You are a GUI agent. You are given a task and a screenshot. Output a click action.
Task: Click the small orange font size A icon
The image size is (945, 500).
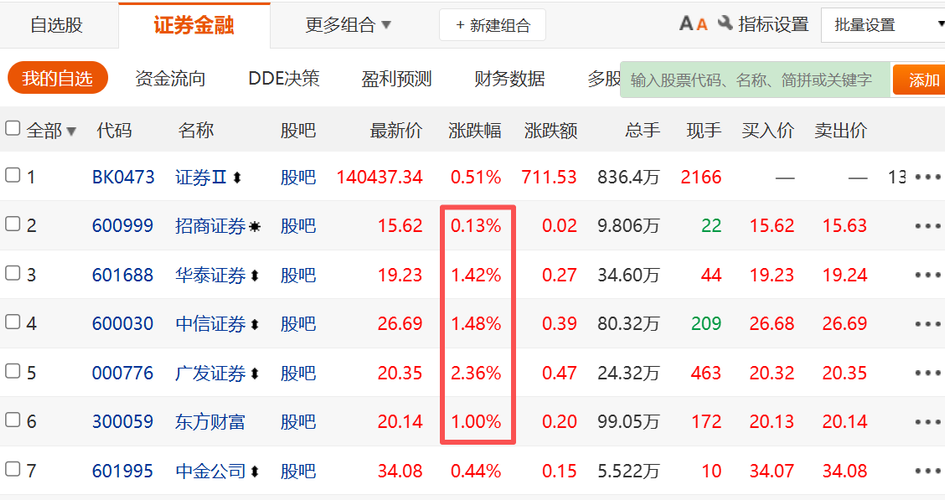(702, 25)
